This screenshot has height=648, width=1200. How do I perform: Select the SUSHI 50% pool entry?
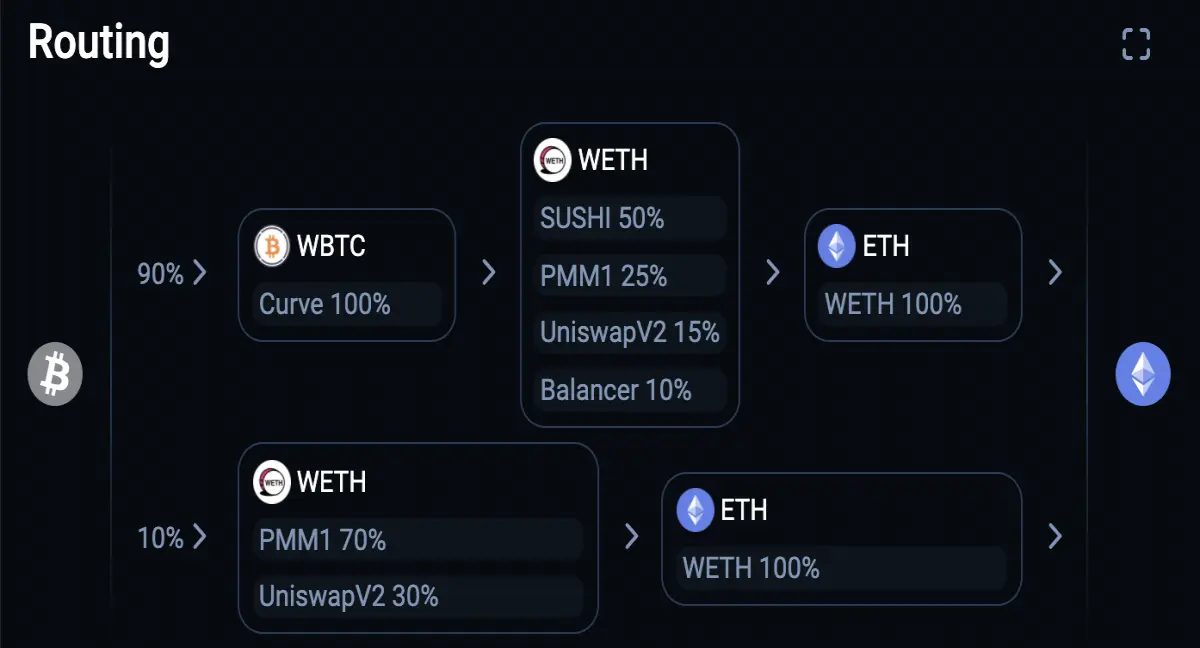[x=630, y=218]
